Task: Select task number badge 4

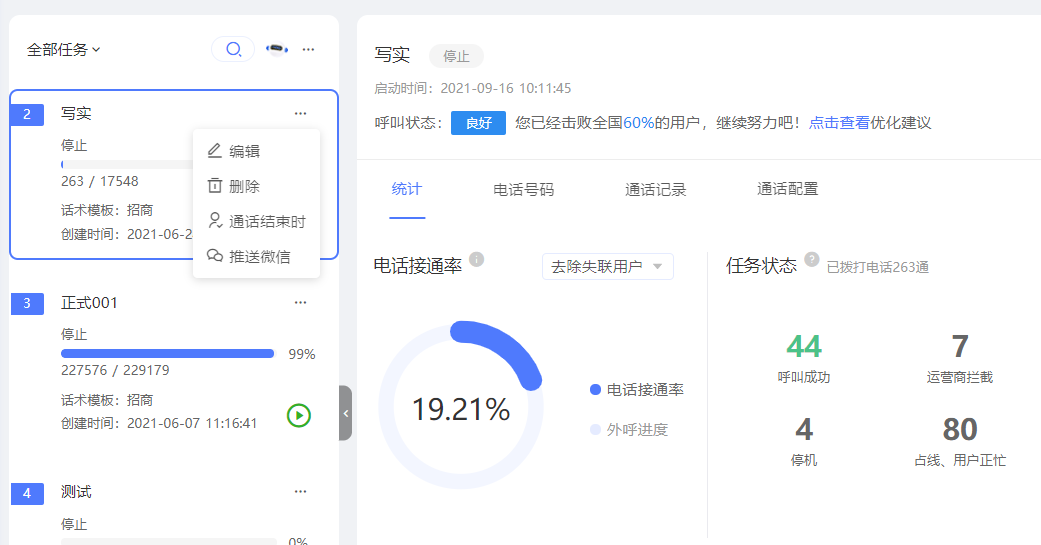Action: pyautogui.click(x=27, y=493)
